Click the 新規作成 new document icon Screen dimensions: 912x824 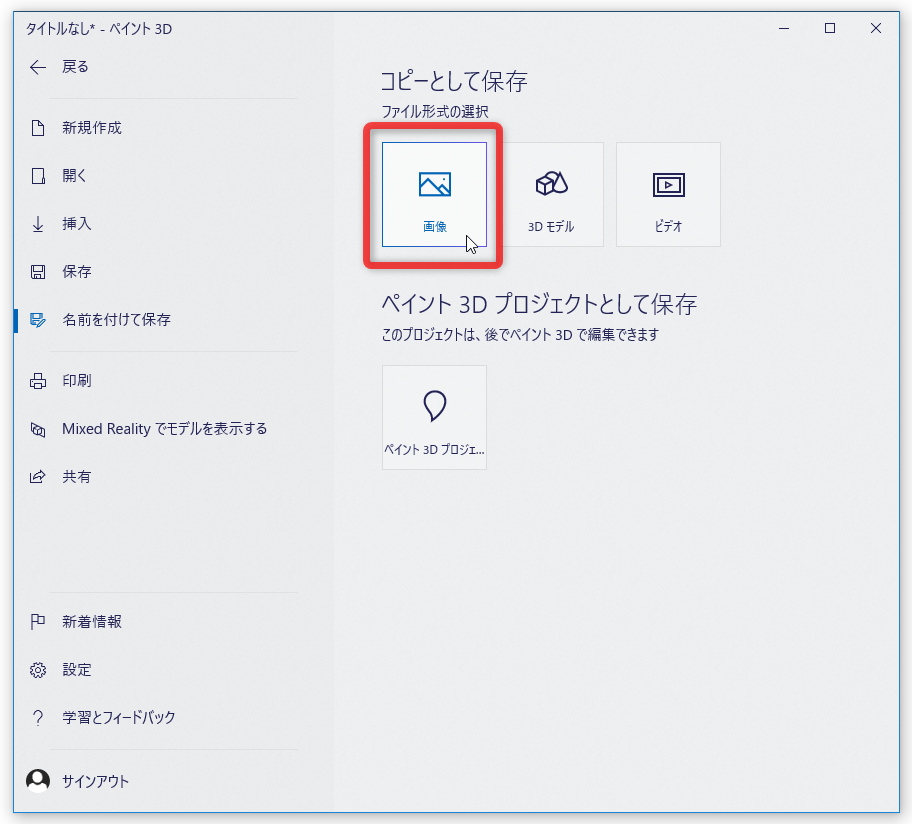(x=38, y=128)
